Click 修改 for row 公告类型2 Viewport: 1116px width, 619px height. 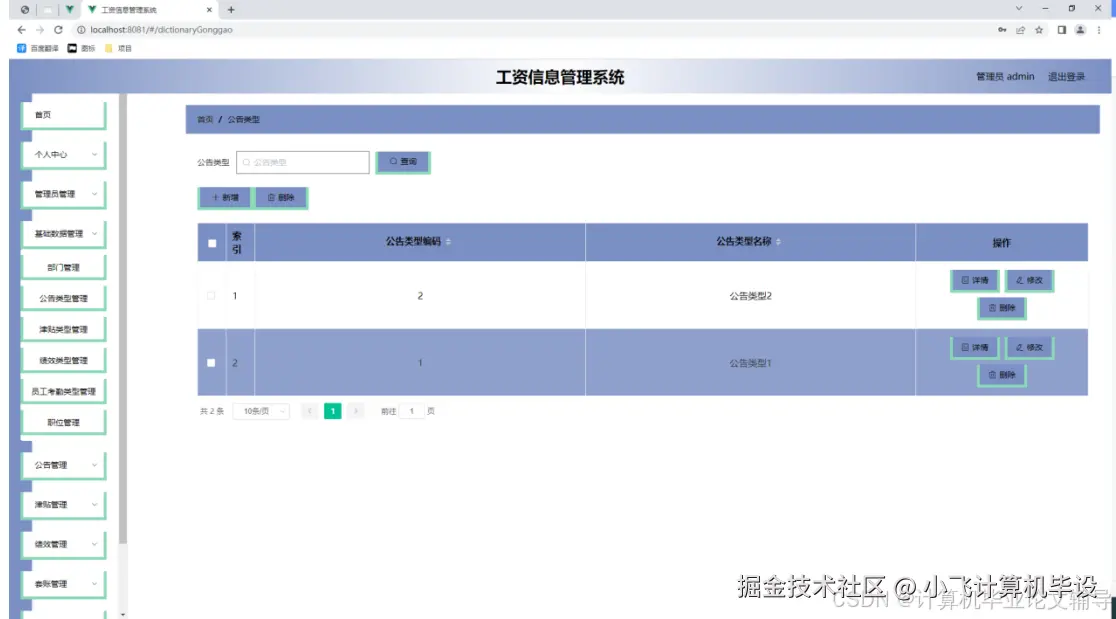(1029, 280)
